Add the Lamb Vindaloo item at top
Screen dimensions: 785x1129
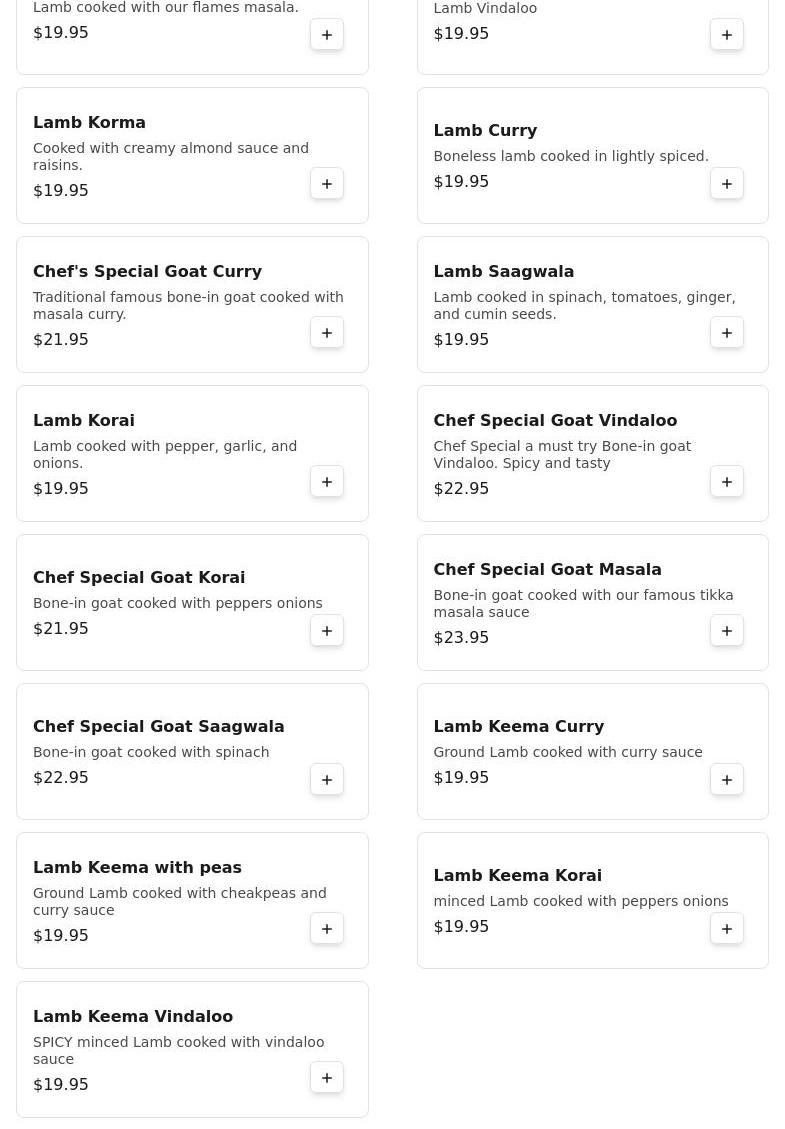click(x=727, y=35)
